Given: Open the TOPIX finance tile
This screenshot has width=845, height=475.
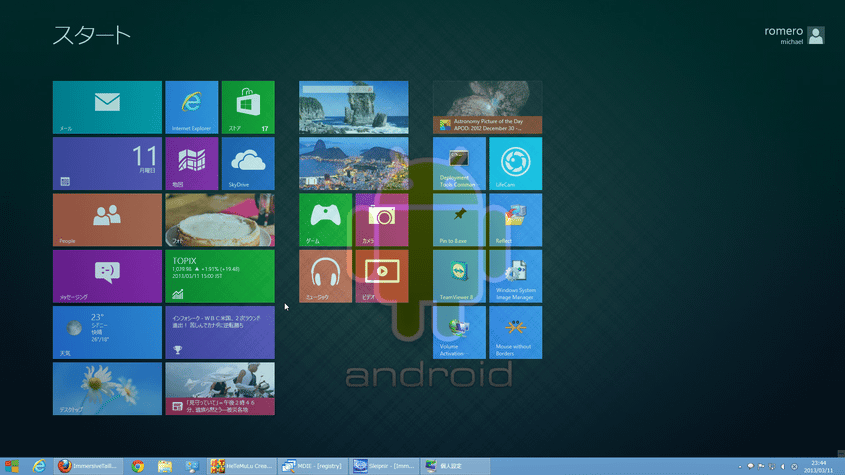Looking at the screenshot, I should [220, 276].
